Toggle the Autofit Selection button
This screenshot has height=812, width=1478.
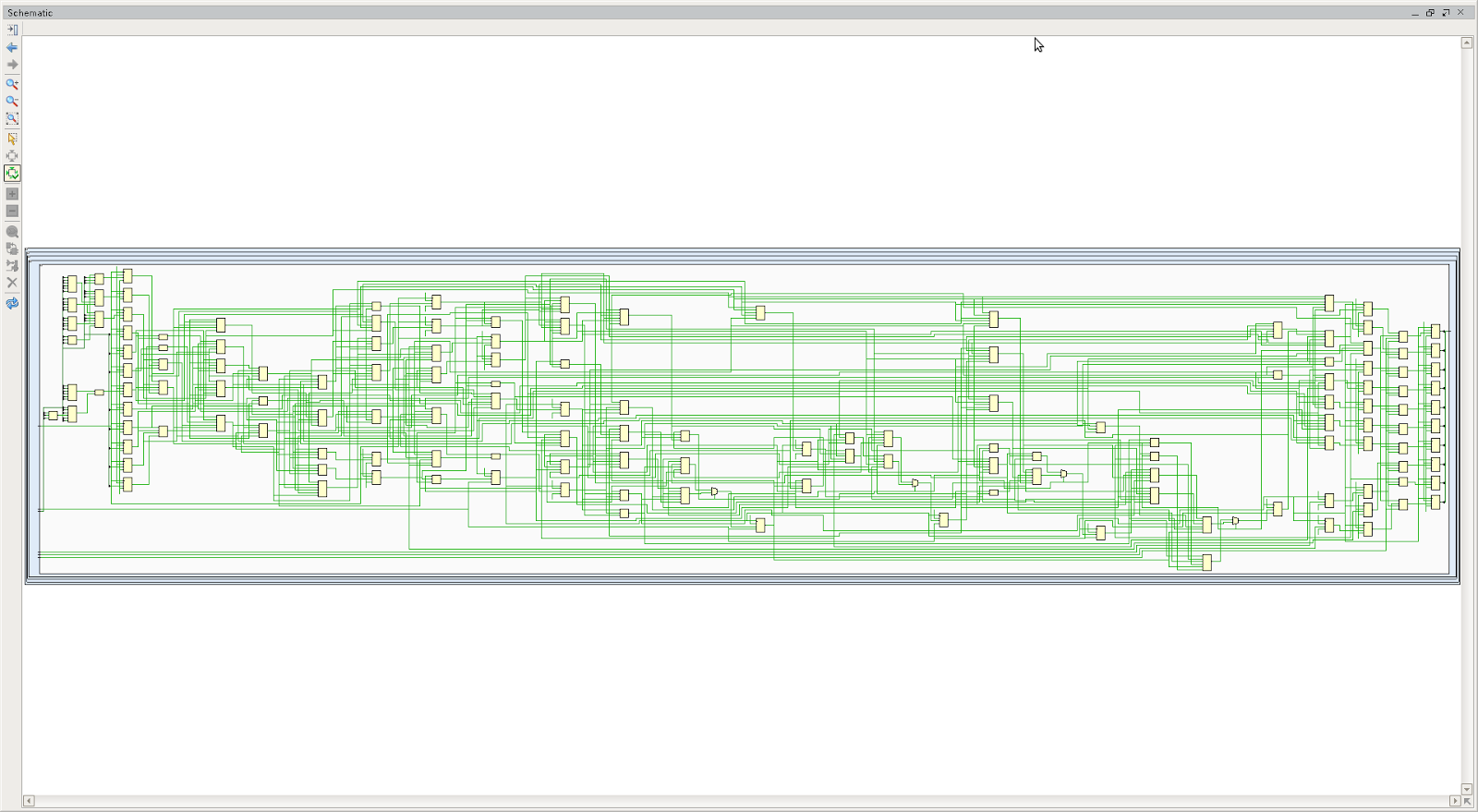tap(12, 173)
